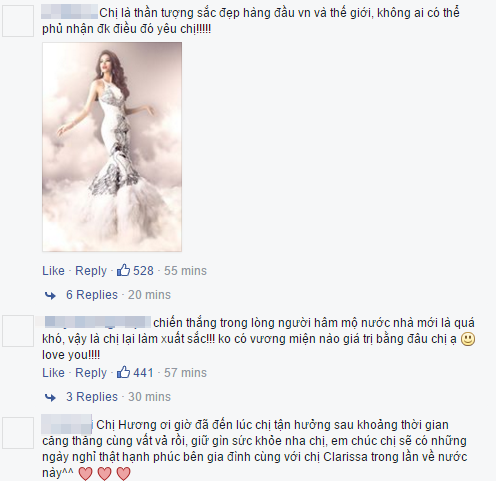Click reply arrow icon beside 6 Replies

(50, 295)
